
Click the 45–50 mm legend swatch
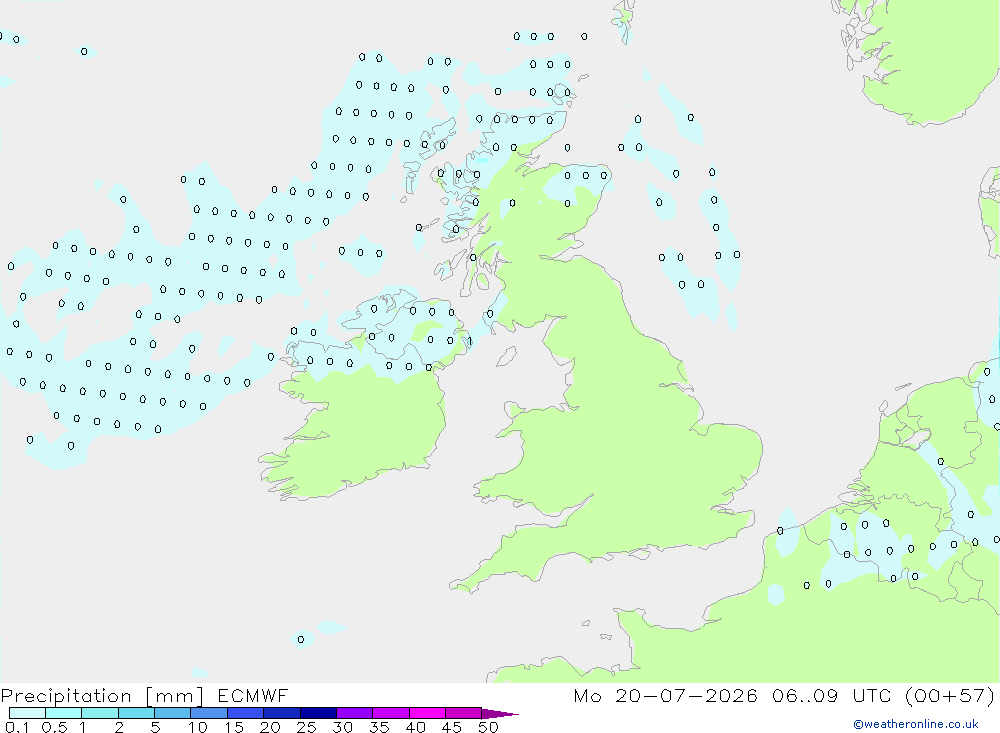tap(463, 713)
